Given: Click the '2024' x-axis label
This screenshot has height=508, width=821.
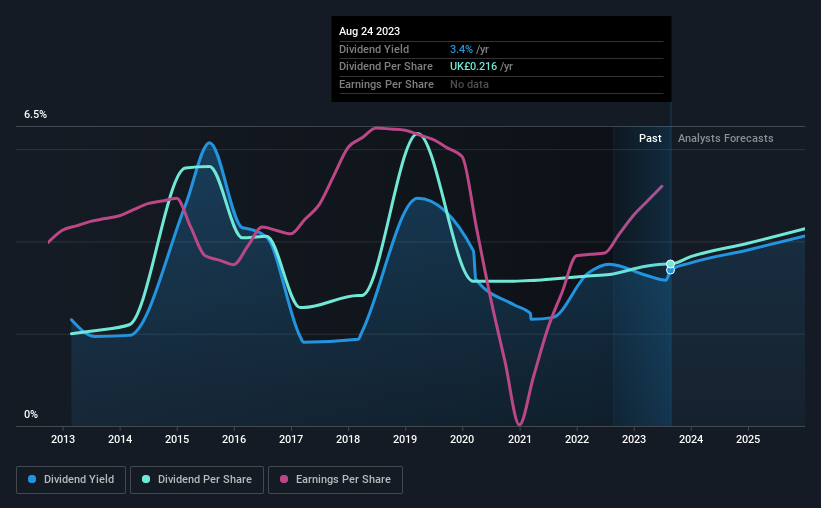Looking at the screenshot, I should pos(691,439).
